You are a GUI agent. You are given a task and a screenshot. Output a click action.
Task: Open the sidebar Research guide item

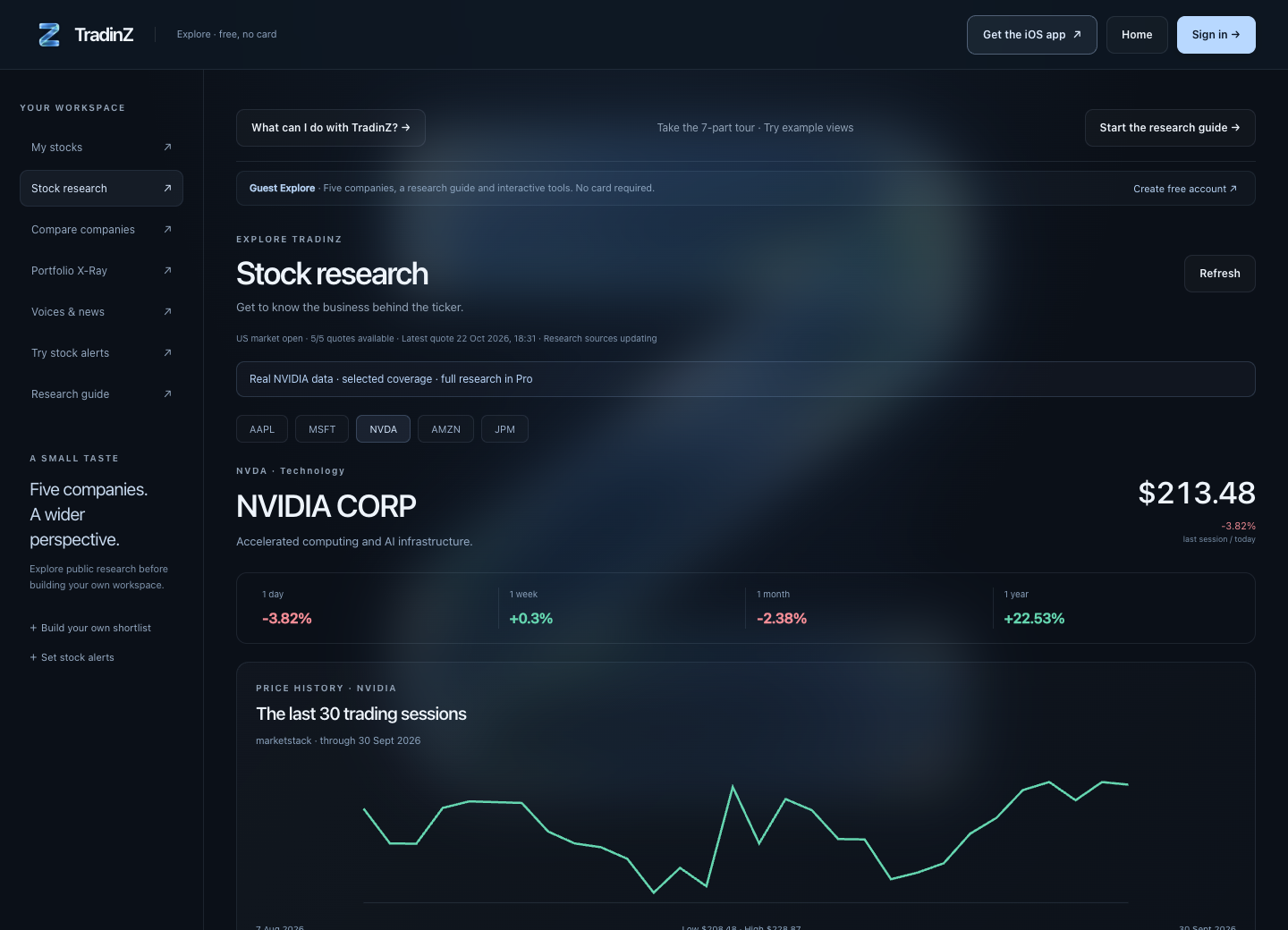click(x=101, y=394)
